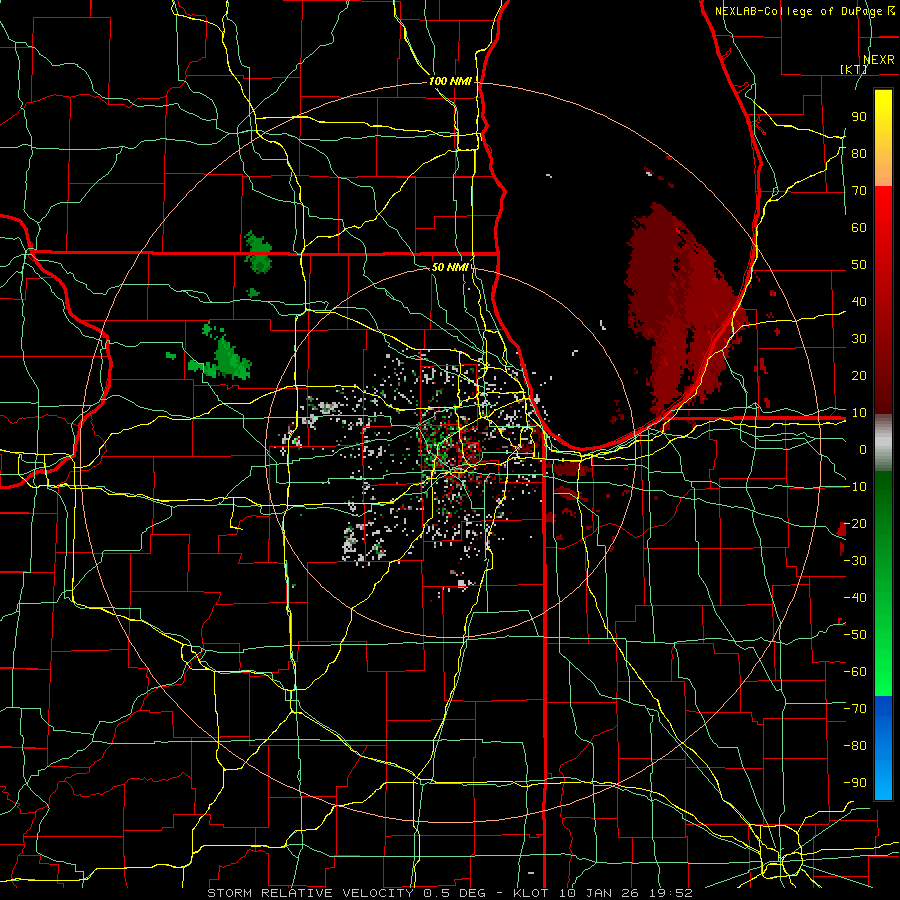Select the -60 value on velocity scale
This screenshot has width=900, height=900.
(x=855, y=672)
